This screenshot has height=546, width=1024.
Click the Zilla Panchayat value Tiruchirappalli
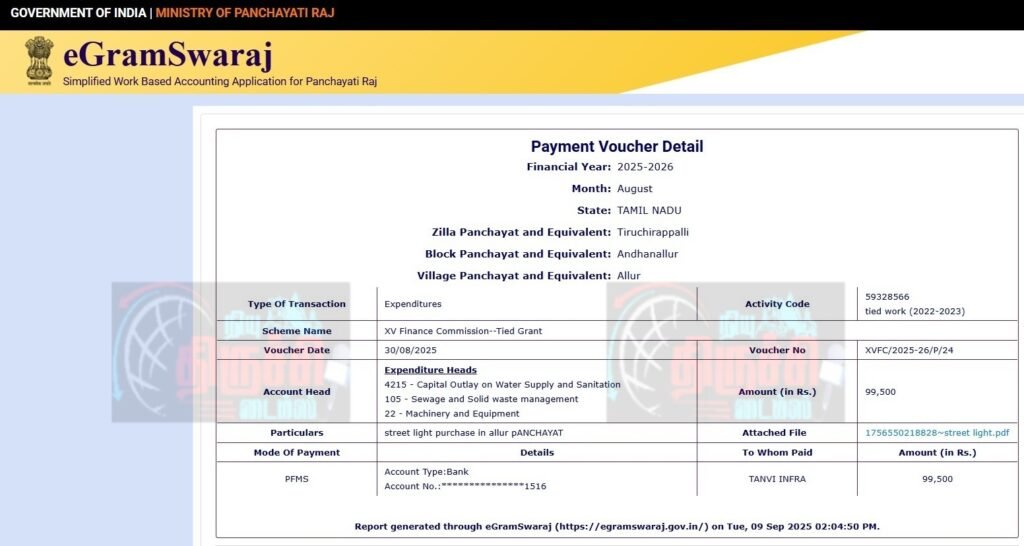pos(653,232)
